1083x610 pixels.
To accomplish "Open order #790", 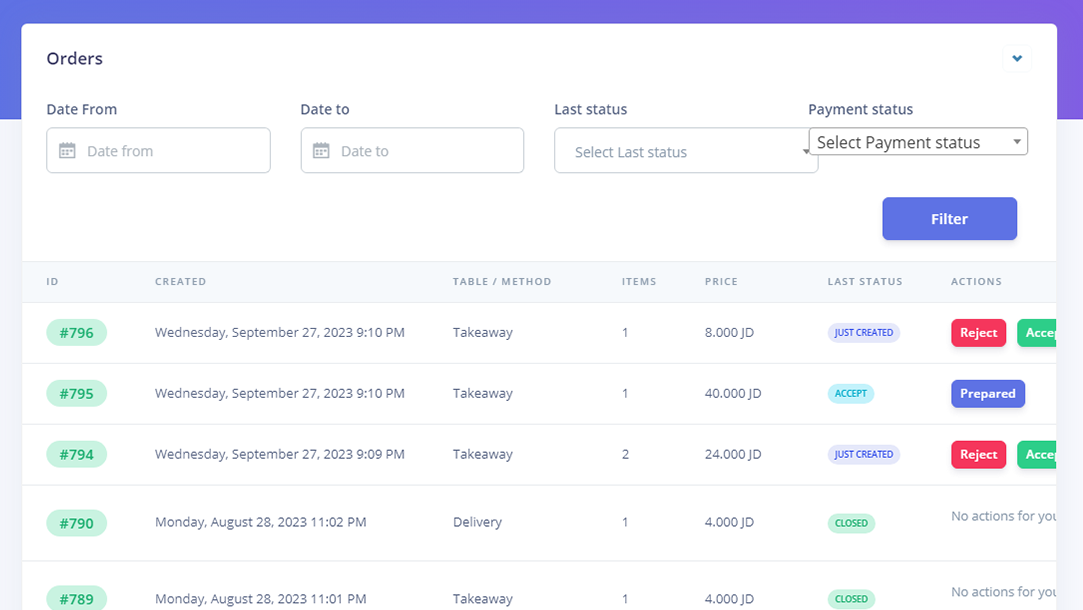I will (76, 523).
